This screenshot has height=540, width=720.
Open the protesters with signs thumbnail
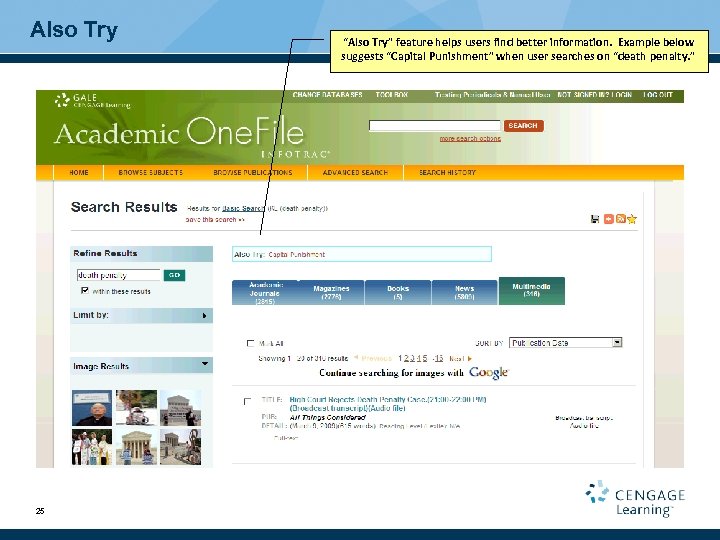[x=92, y=447]
